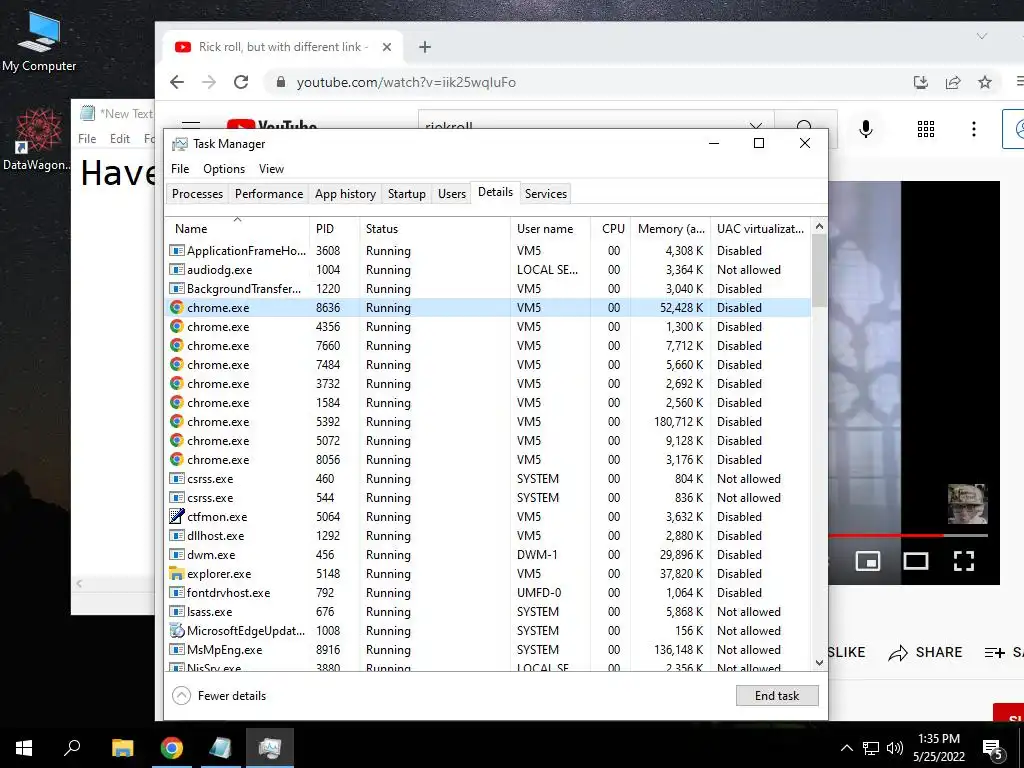Click Task Manager taskbar icon
Image resolution: width=1024 pixels, height=768 pixels.
tap(270, 748)
